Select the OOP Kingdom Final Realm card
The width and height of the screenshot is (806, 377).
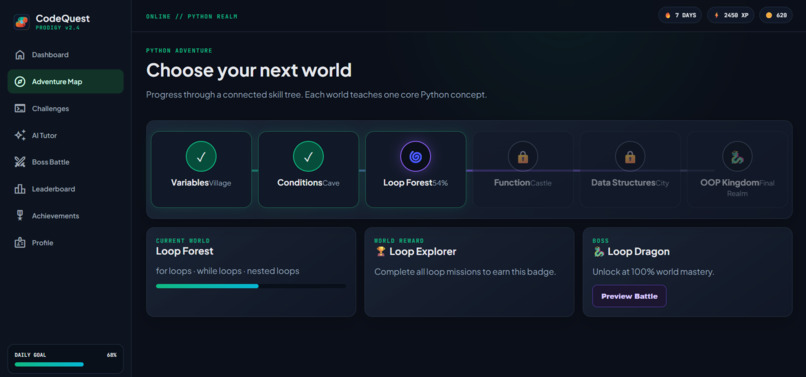click(x=737, y=169)
